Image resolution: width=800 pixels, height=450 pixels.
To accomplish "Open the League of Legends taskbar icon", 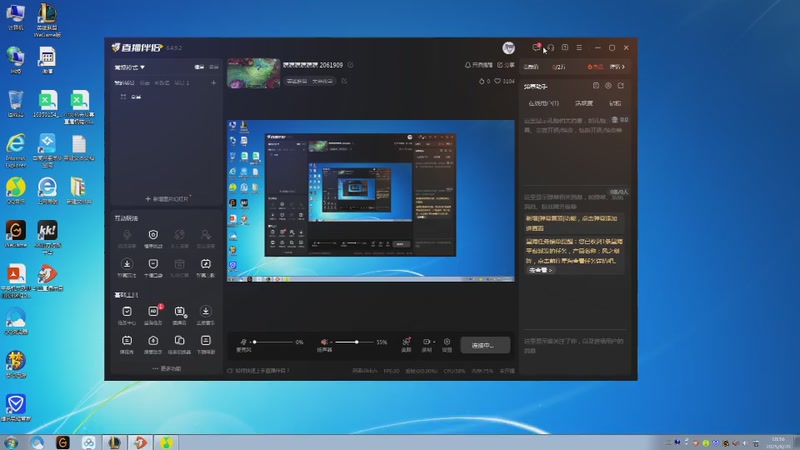I will 114,442.
